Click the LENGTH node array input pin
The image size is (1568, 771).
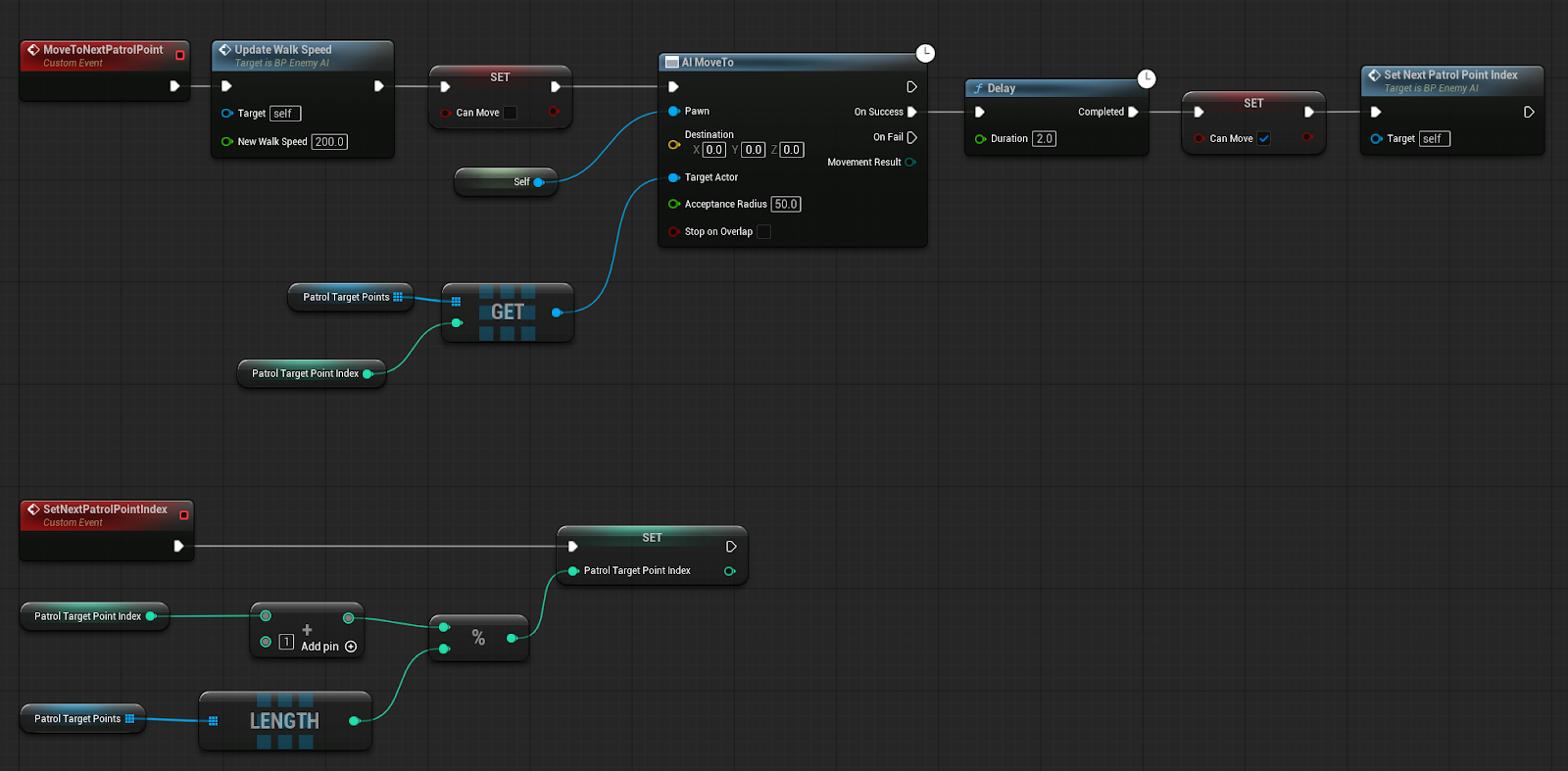coord(213,721)
